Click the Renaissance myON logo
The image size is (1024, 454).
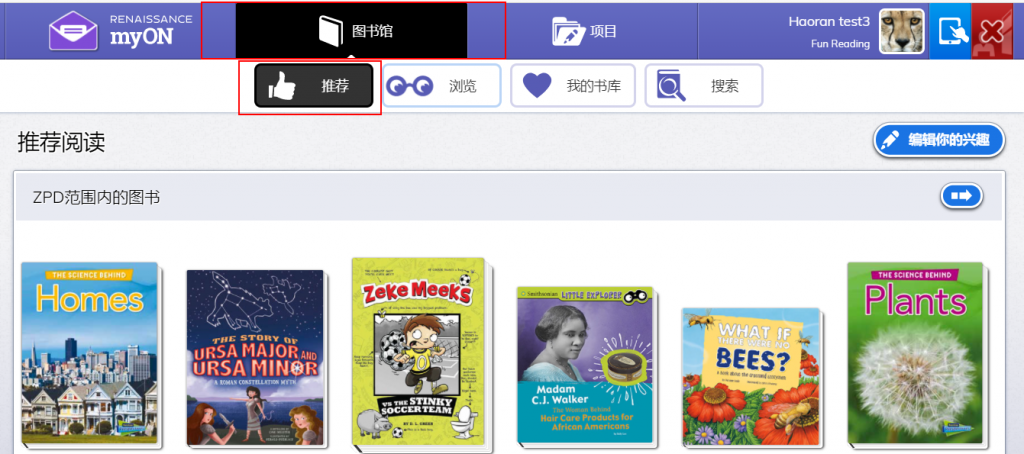pos(121,31)
